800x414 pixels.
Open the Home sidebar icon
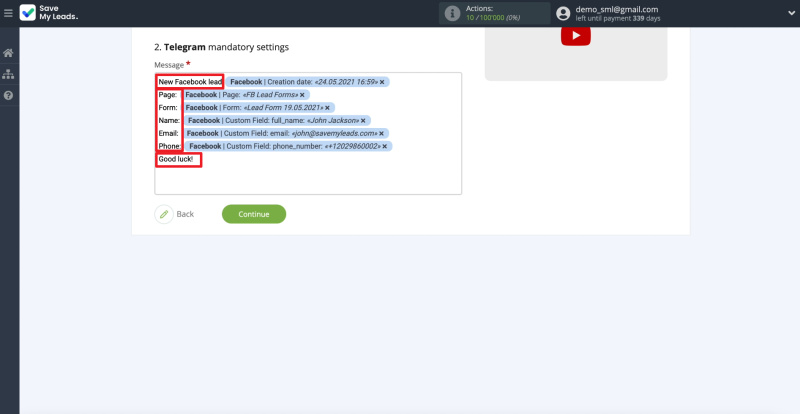pos(8,53)
